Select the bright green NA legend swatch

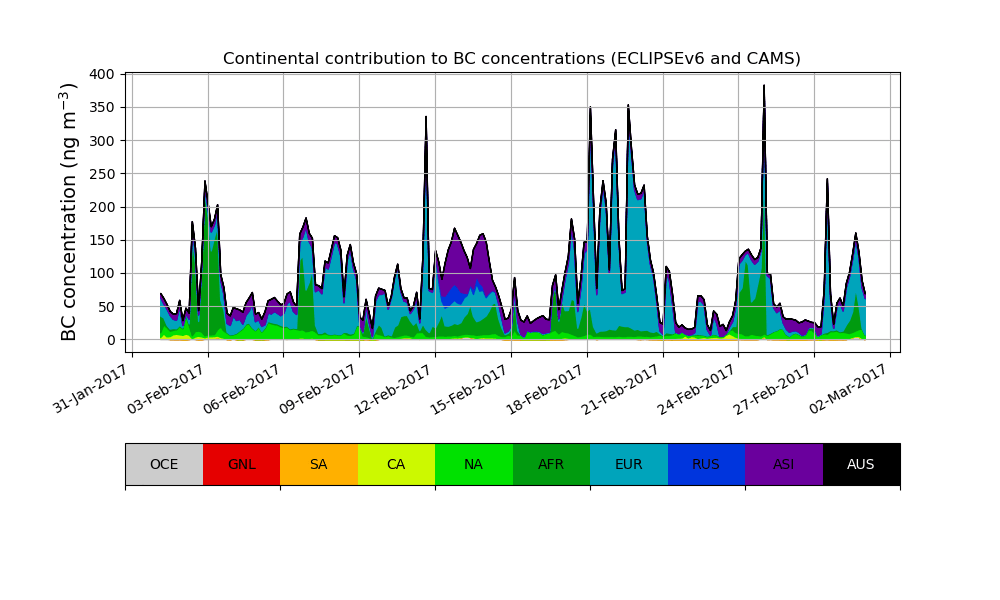[x=473, y=464]
